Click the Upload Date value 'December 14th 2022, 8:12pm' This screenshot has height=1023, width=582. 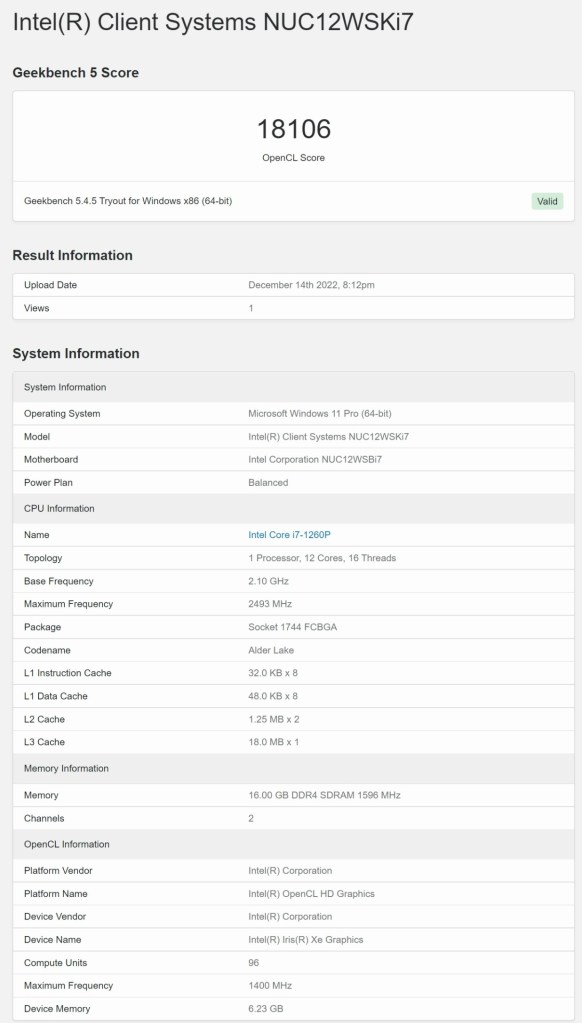(311, 285)
